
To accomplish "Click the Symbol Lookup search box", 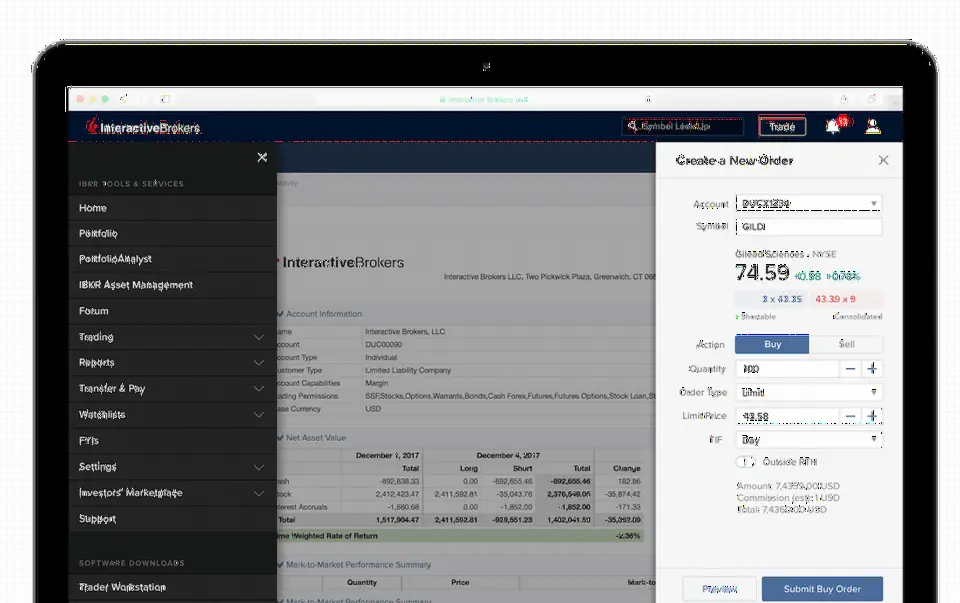I will click(683, 127).
